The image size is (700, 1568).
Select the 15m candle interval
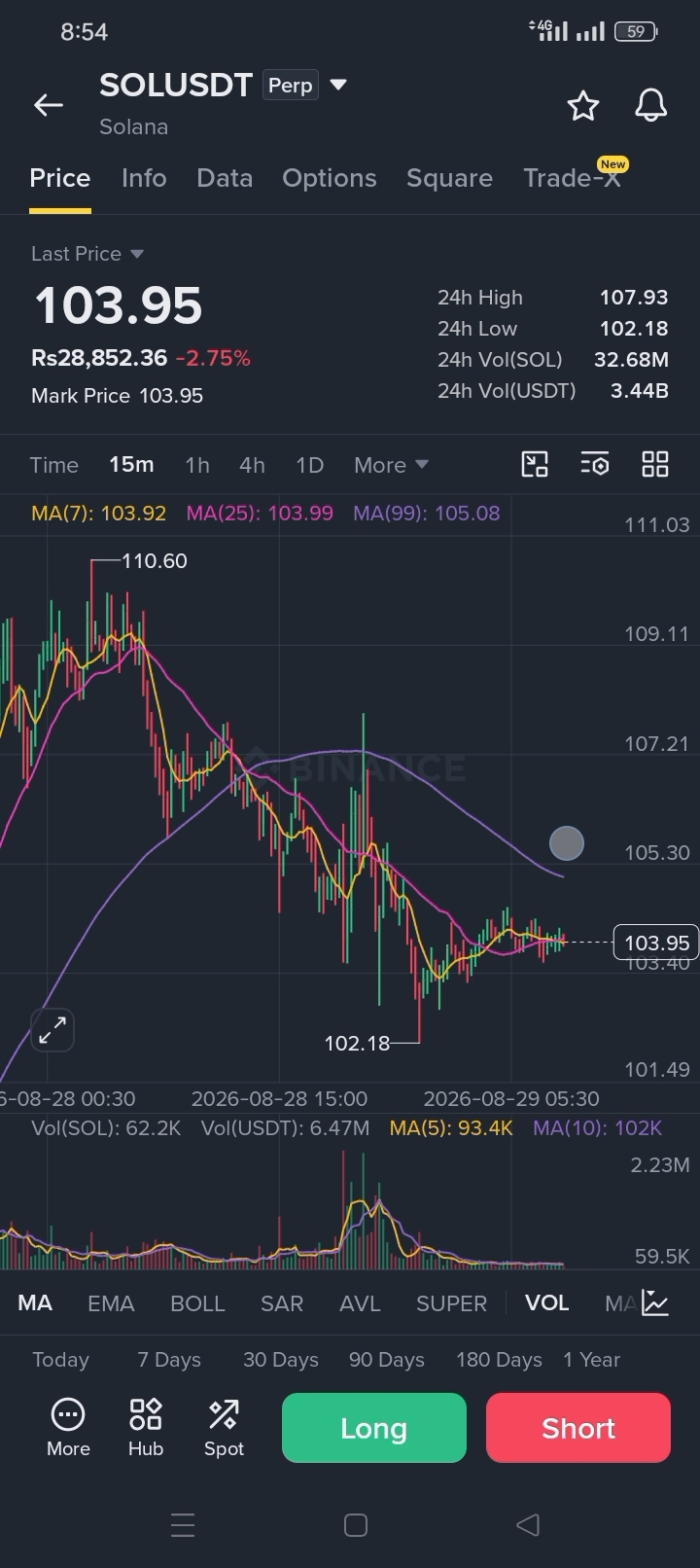click(x=131, y=465)
